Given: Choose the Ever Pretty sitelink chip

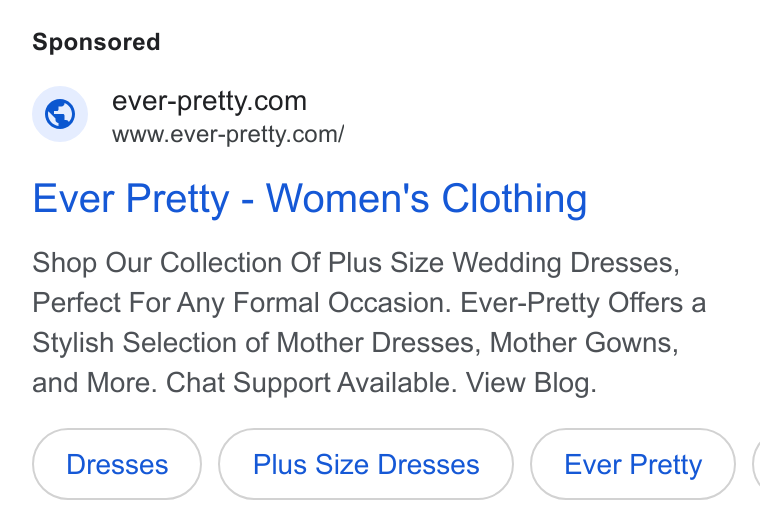Looking at the screenshot, I should (x=633, y=464).
